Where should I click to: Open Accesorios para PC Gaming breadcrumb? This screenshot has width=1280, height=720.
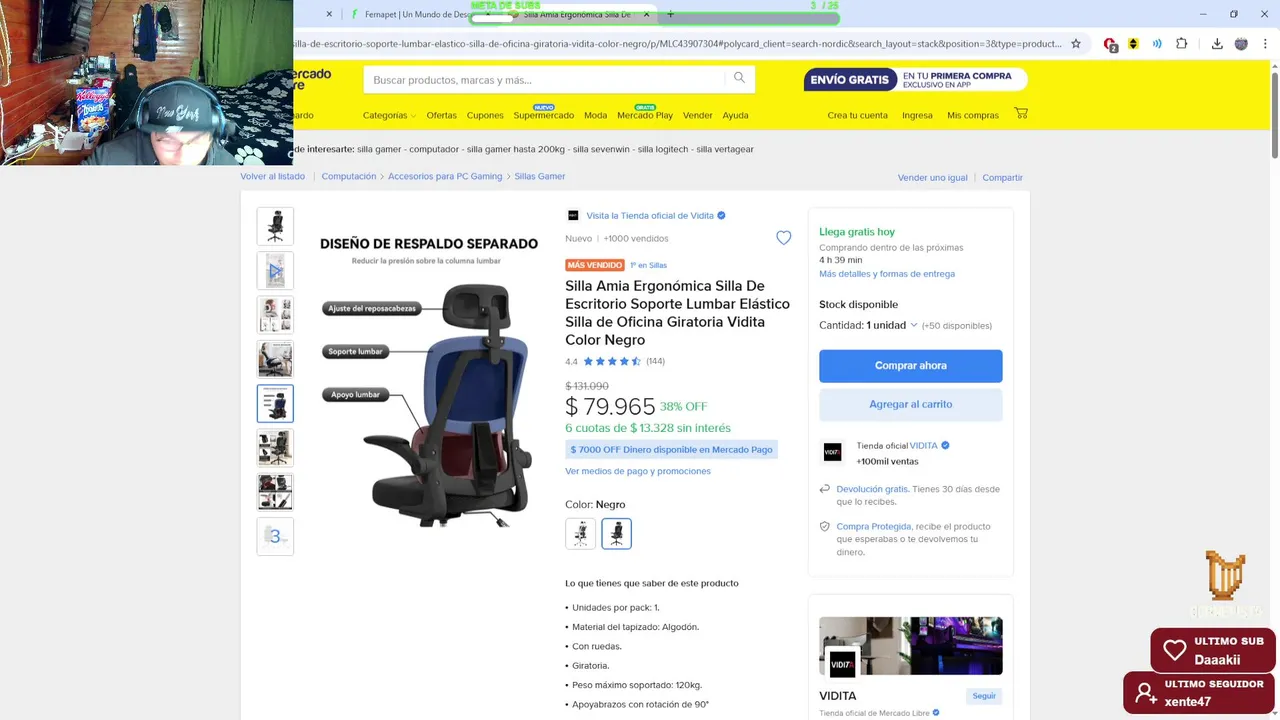(445, 176)
